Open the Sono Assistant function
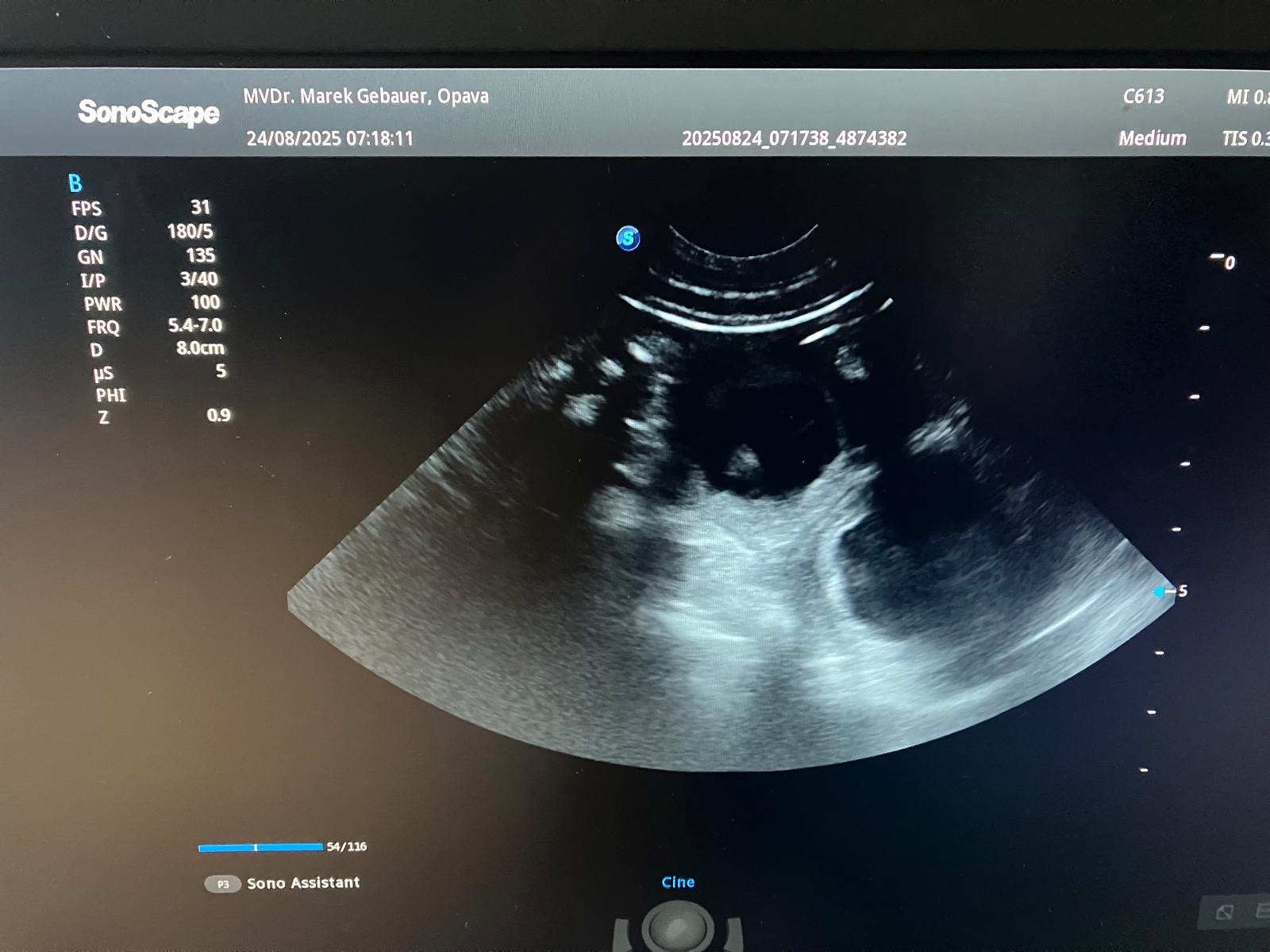 click(302, 883)
